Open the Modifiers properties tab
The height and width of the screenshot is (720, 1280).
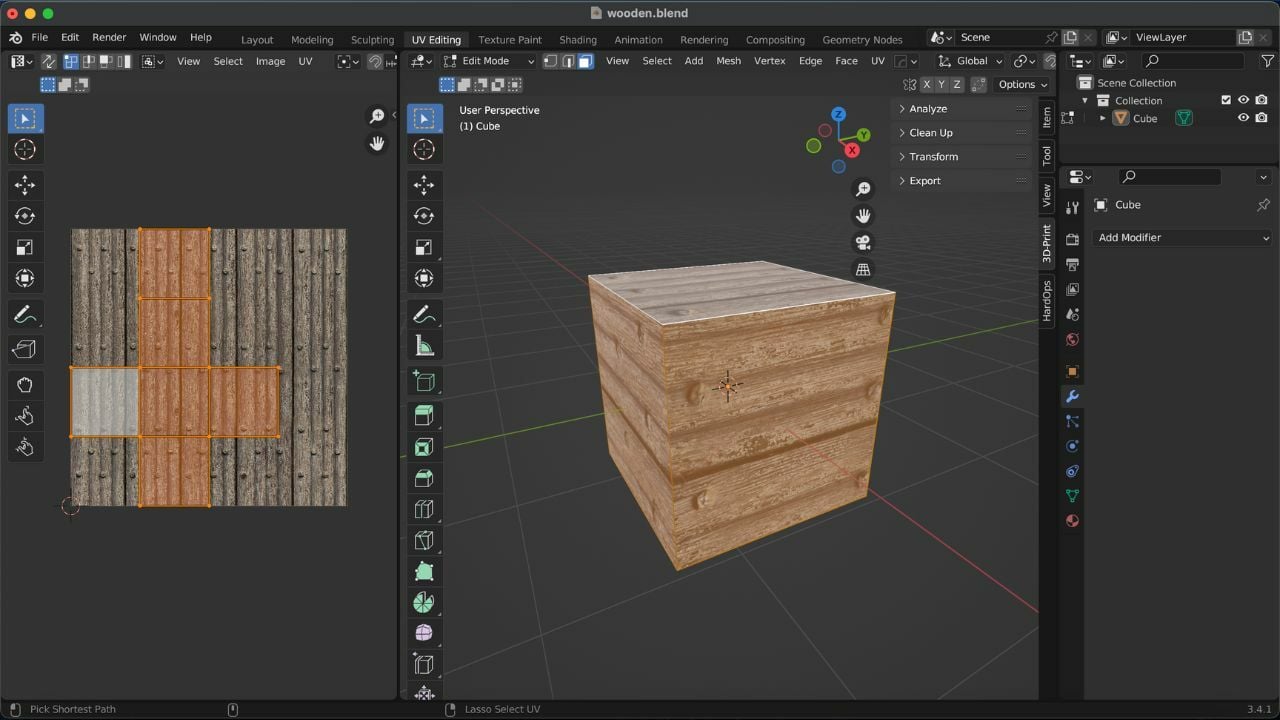(x=1072, y=397)
